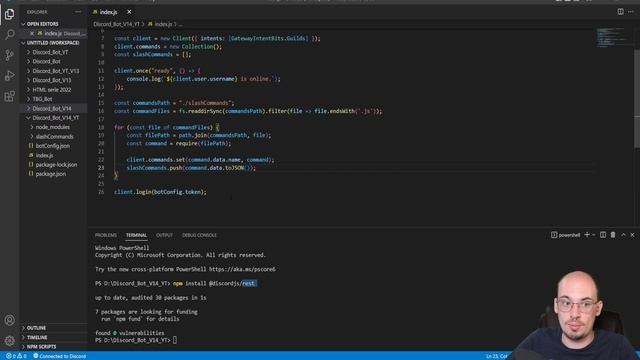Select the powershell terminal instance
This screenshot has width=640, height=360.
click(x=565, y=235)
